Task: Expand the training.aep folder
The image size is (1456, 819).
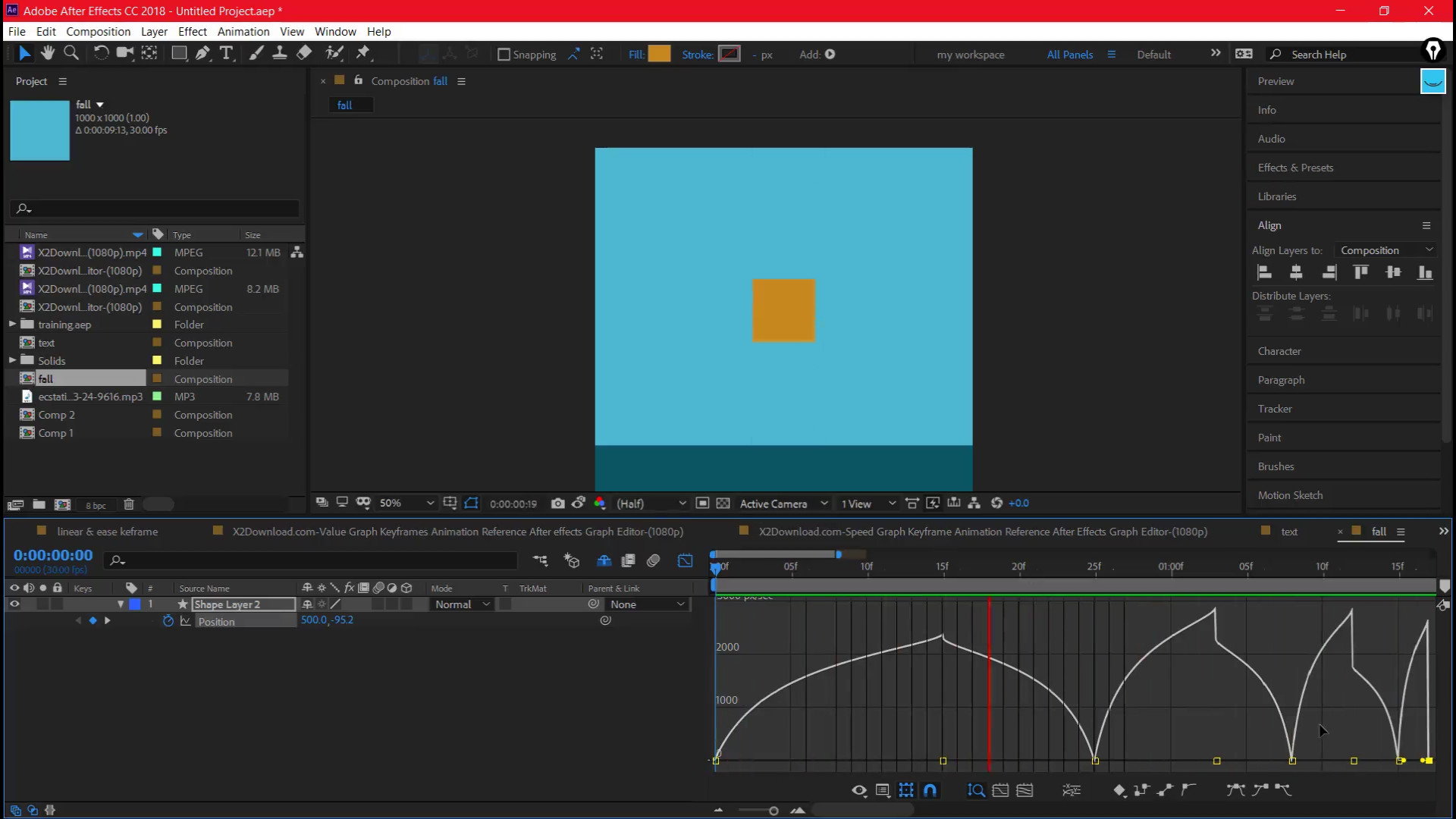Action: click(x=12, y=325)
